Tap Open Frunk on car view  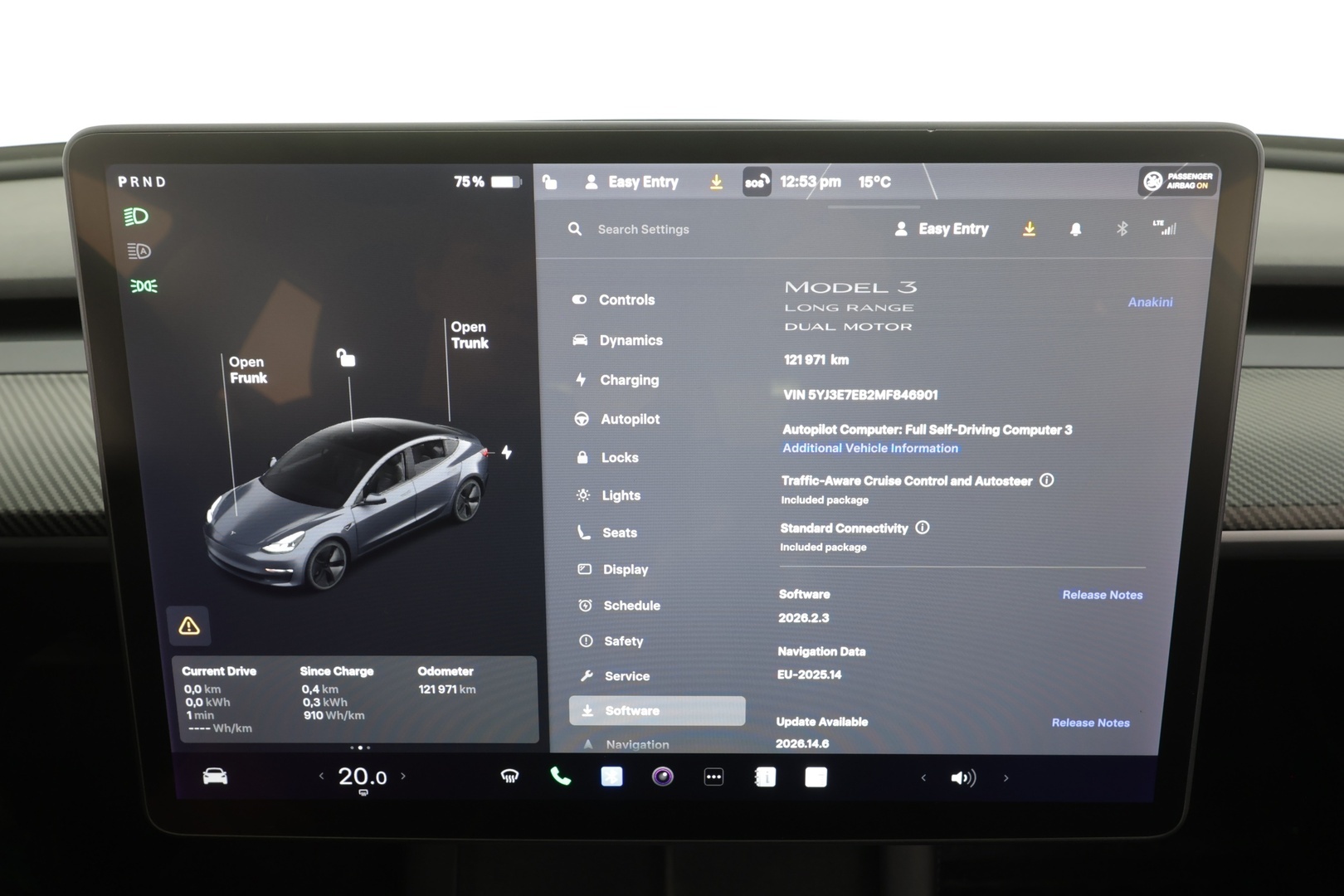pyautogui.click(x=248, y=370)
